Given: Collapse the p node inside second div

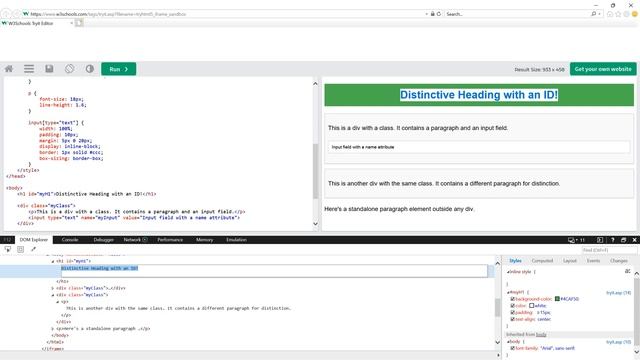Looking at the screenshot, I should tap(58, 302).
